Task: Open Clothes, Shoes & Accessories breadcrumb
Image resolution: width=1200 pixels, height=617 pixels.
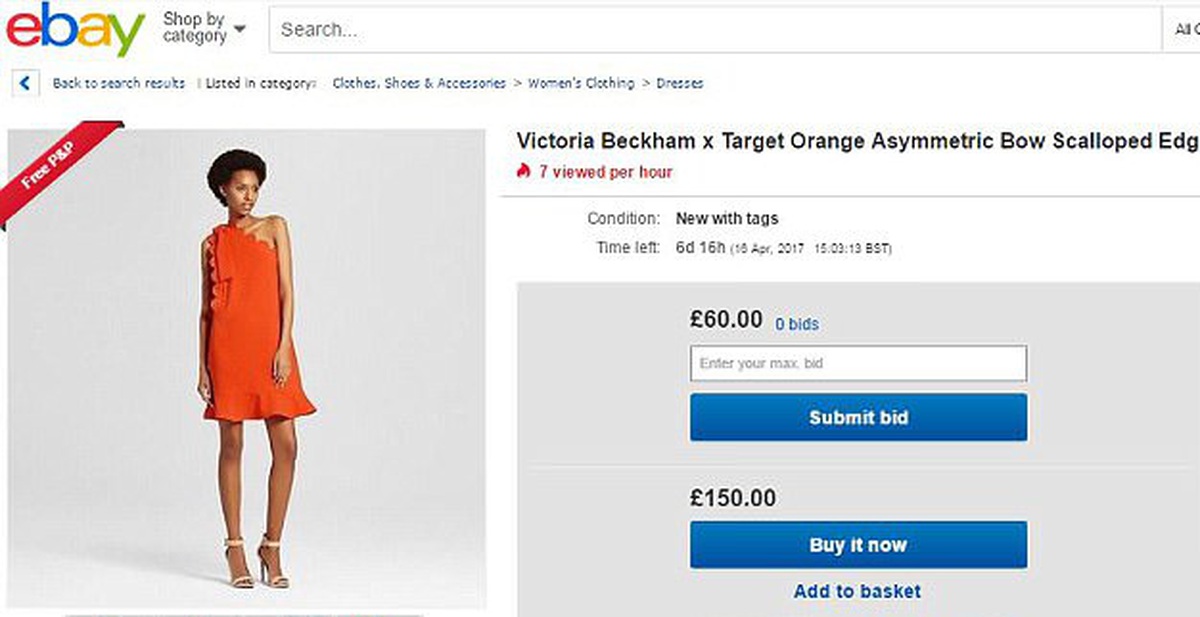Action: coord(419,83)
